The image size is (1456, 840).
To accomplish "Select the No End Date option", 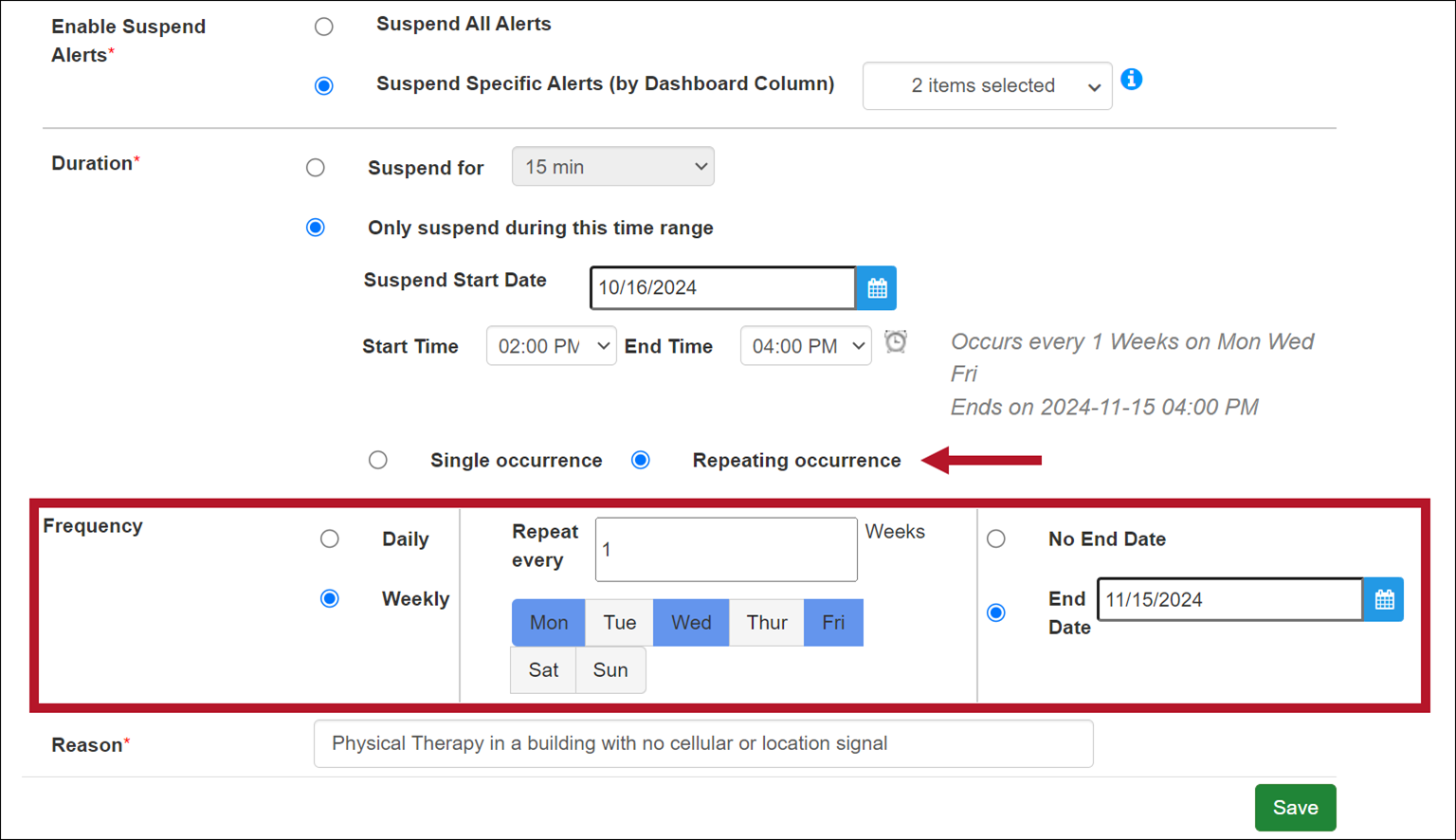I will pyautogui.click(x=996, y=539).
